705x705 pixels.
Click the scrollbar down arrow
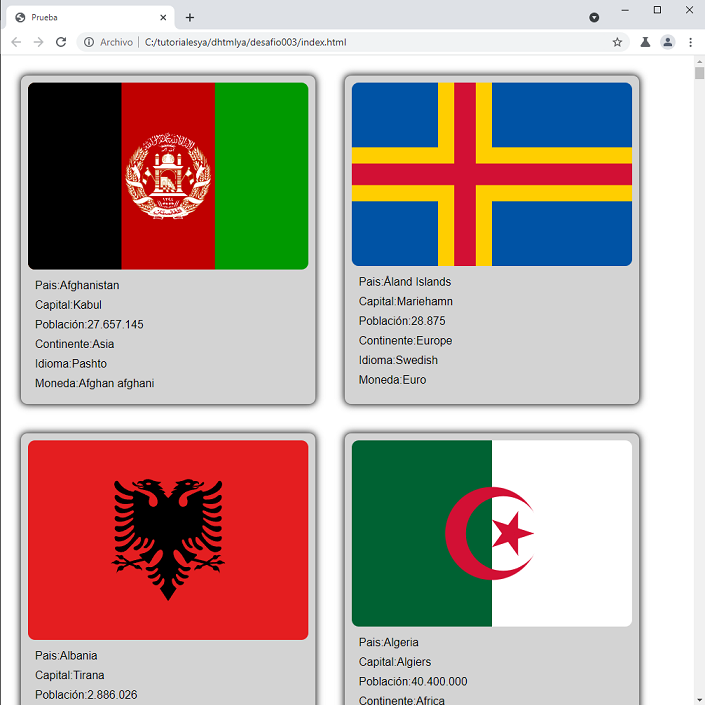point(699,700)
